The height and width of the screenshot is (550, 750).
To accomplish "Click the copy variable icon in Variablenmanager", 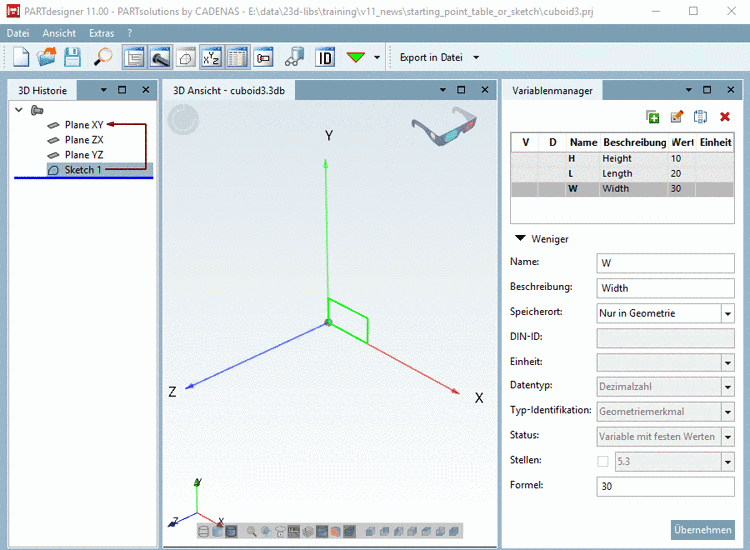I will (x=701, y=117).
